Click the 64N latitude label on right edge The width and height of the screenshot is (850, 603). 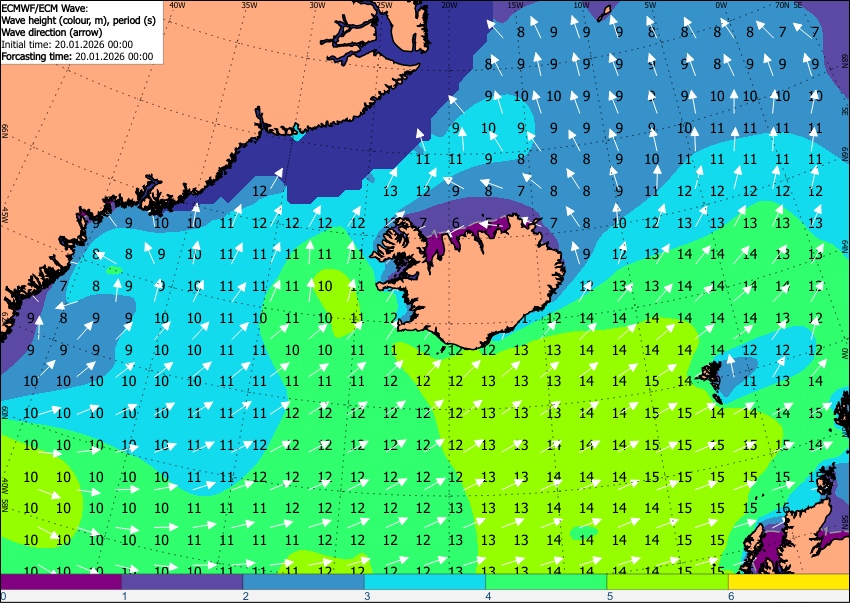845,247
